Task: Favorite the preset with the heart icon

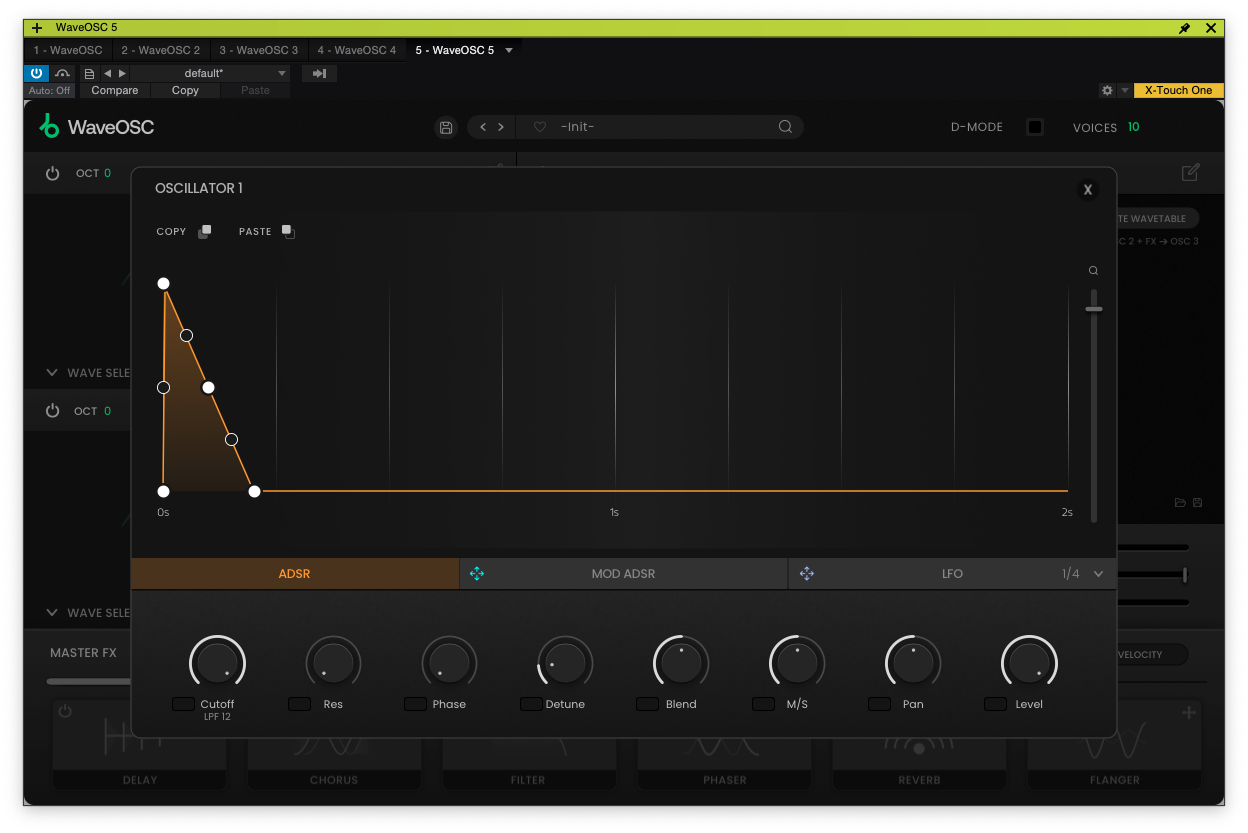Action: 540,127
